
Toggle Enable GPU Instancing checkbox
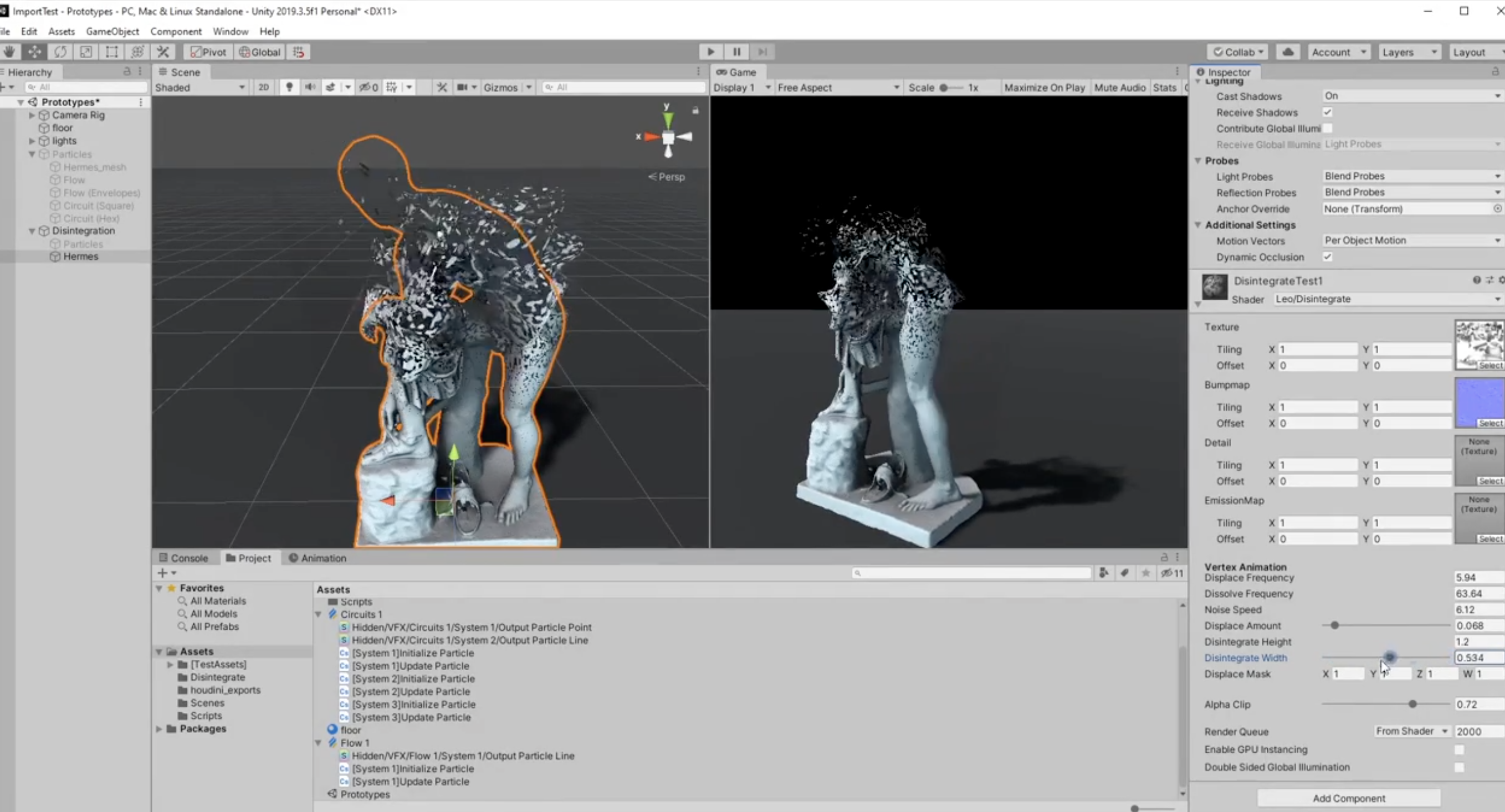pyautogui.click(x=1459, y=749)
